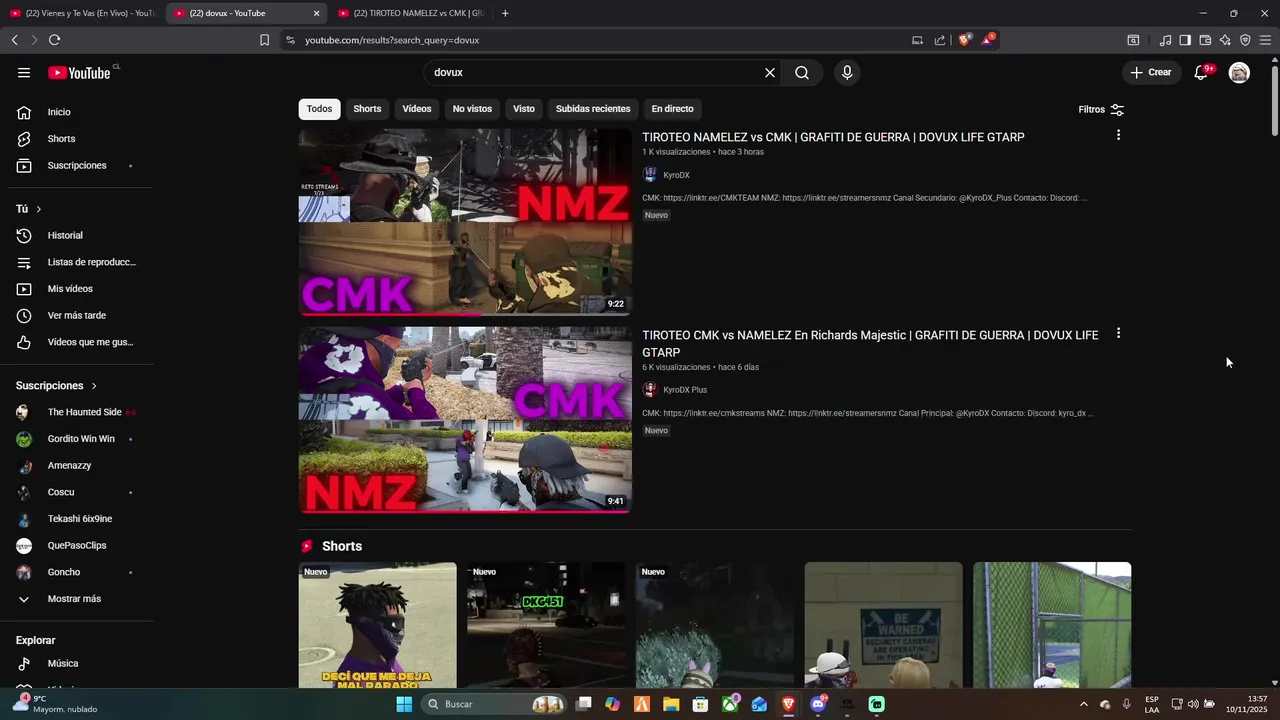The height and width of the screenshot is (720, 1280).
Task: Open Filtros search filter options
Action: click(x=1101, y=109)
